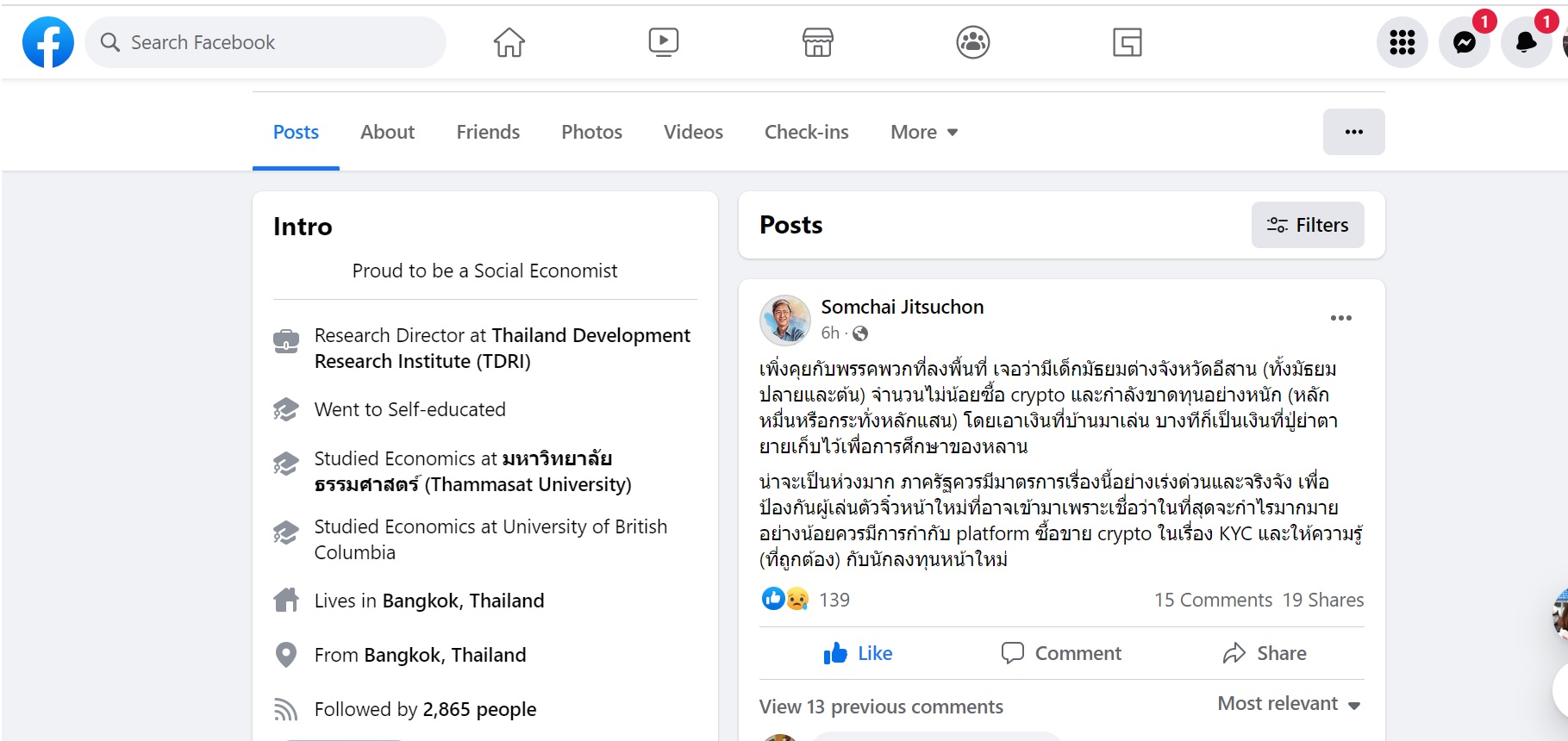Open the Gaming icon in top navigation
Viewport: 1568px width, 741px height.
(x=1127, y=42)
